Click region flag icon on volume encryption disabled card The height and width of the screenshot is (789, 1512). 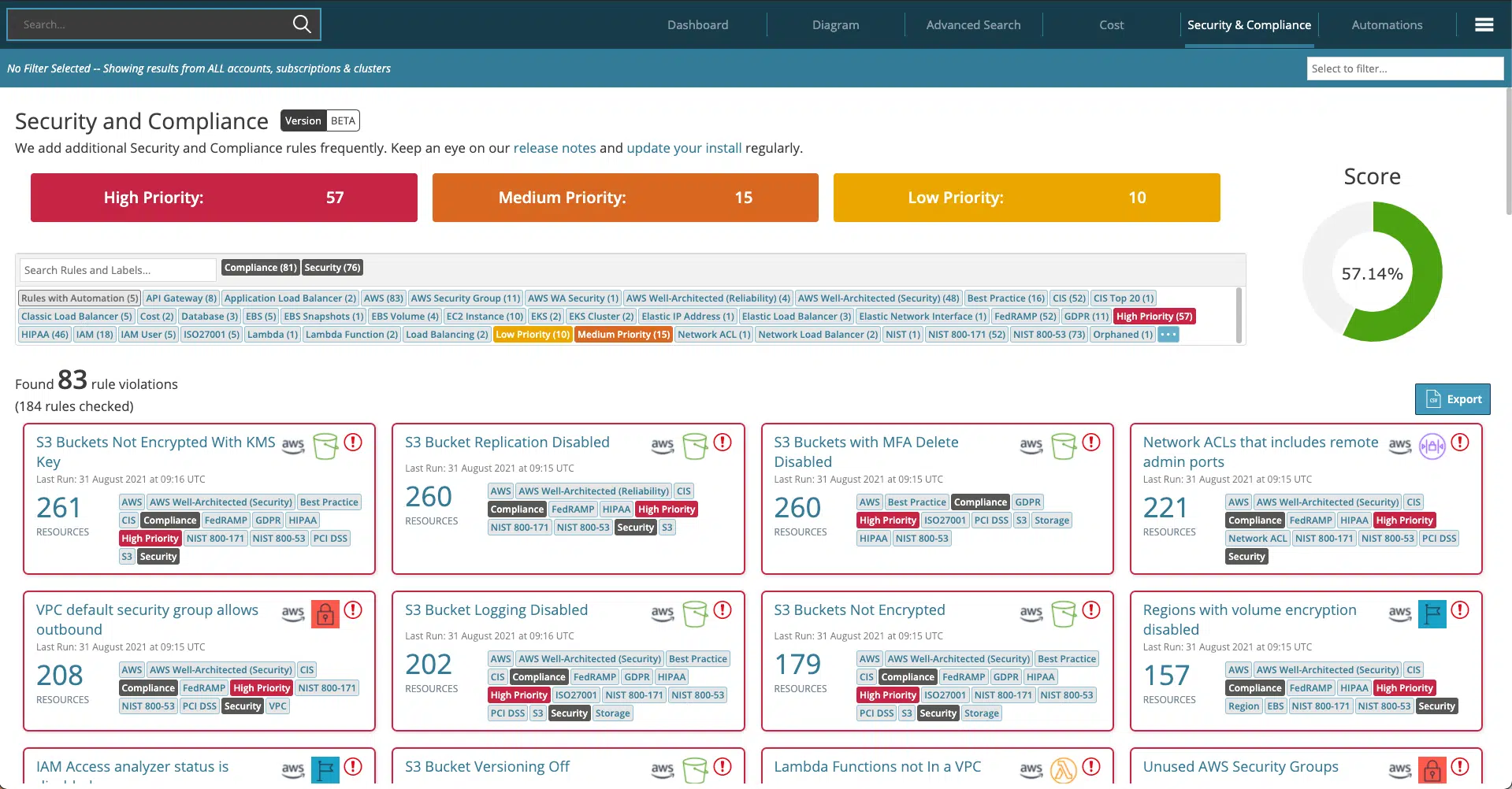1432,614
